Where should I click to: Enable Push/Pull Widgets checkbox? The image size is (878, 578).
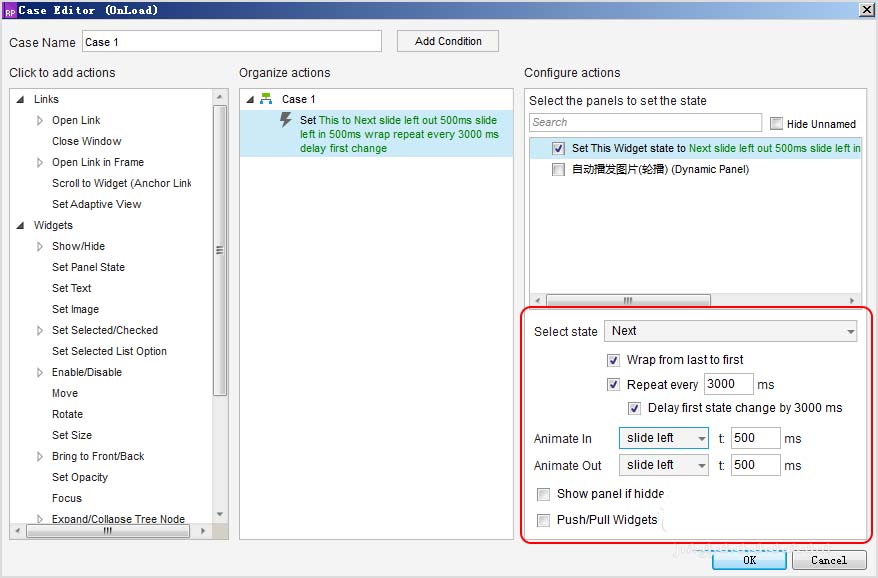coord(543,520)
